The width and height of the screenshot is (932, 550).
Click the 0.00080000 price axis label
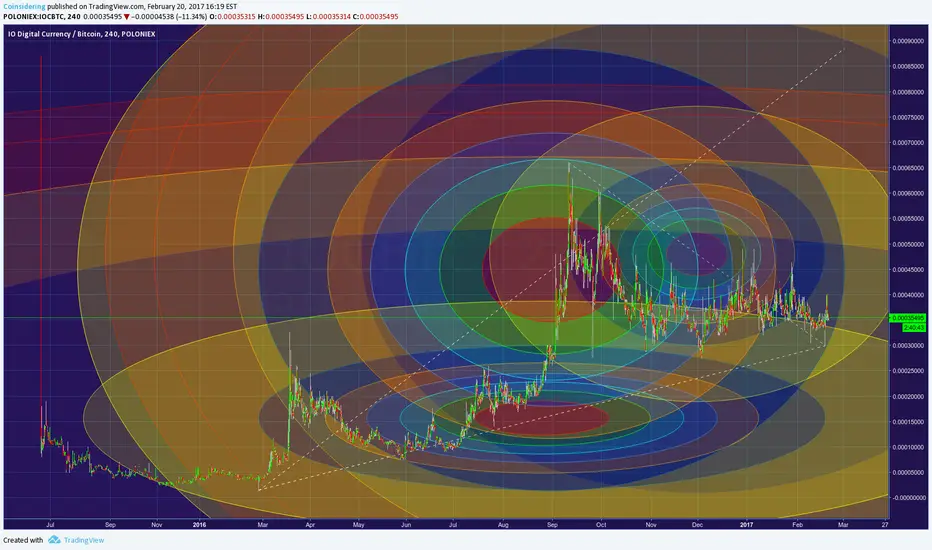[x=908, y=92]
